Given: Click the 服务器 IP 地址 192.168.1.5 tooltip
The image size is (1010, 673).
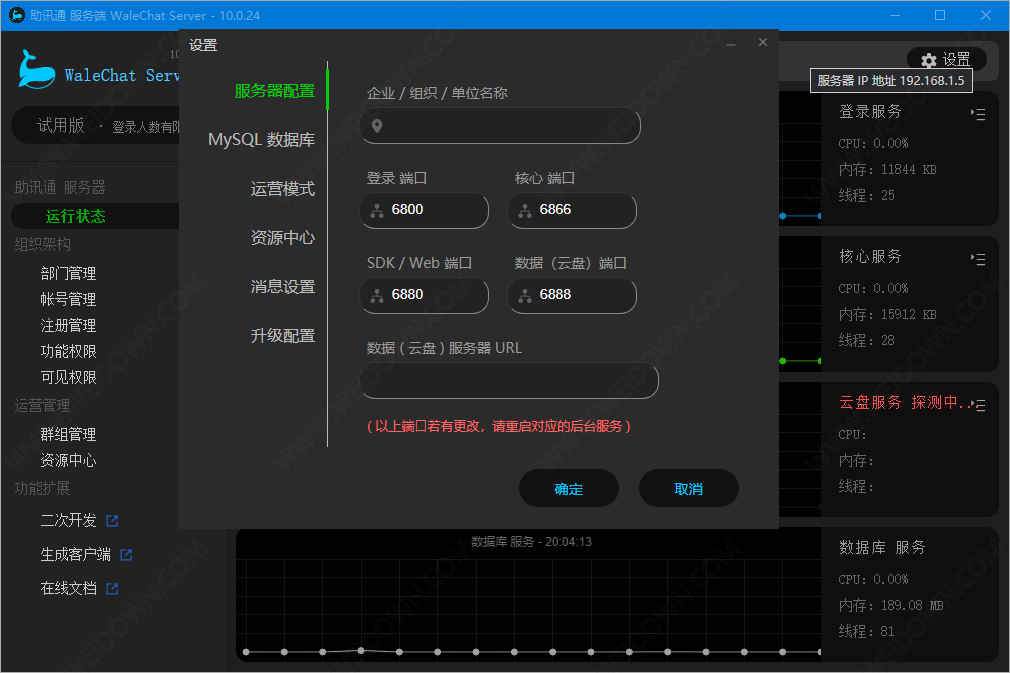Looking at the screenshot, I should pyautogui.click(x=891, y=81).
